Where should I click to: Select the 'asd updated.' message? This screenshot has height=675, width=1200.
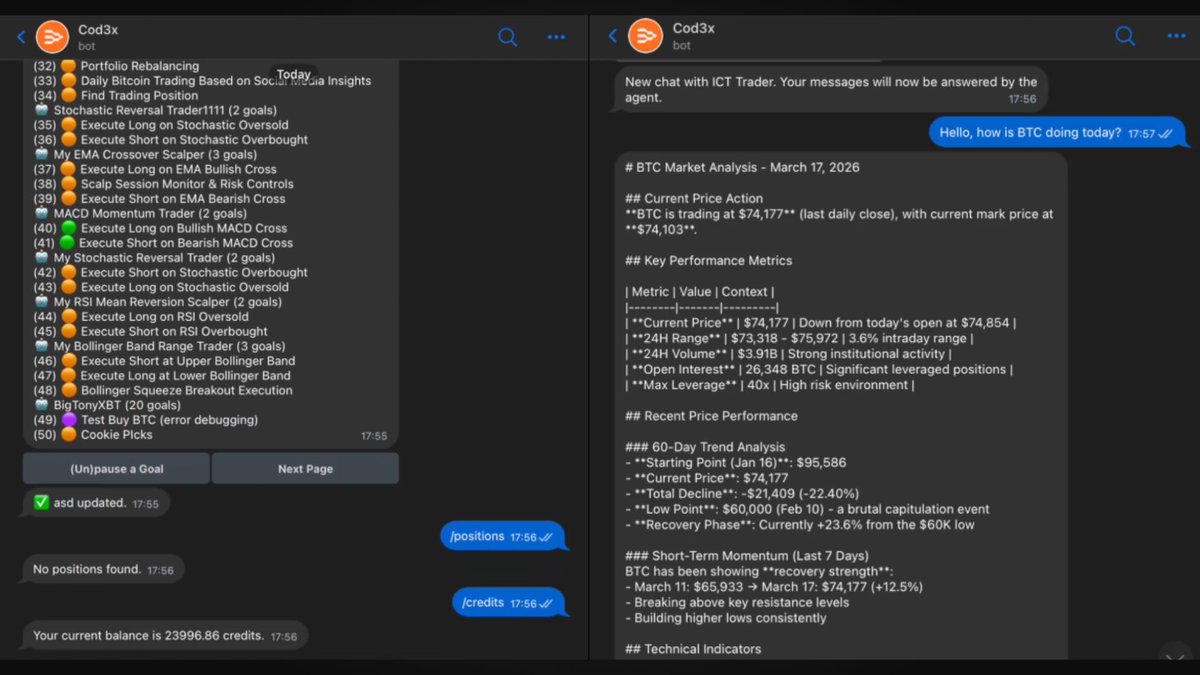pyautogui.click(x=96, y=503)
